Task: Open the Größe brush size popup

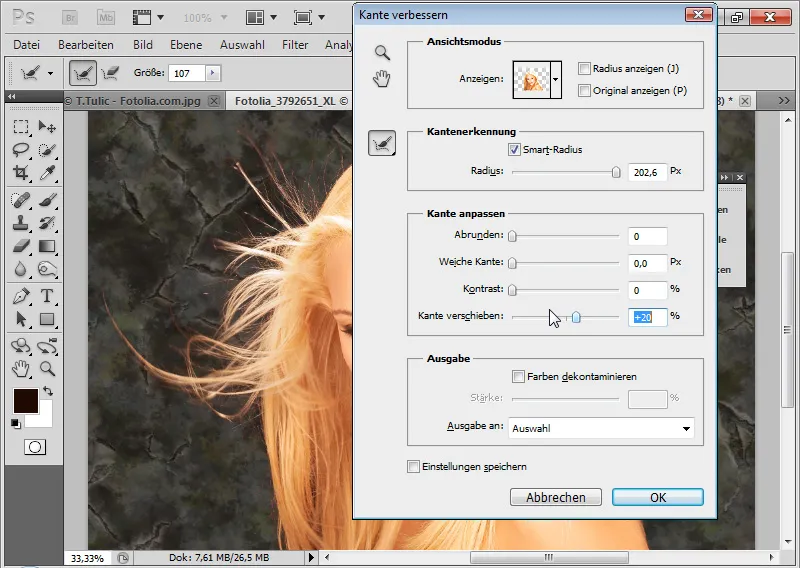Action: click(x=213, y=73)
